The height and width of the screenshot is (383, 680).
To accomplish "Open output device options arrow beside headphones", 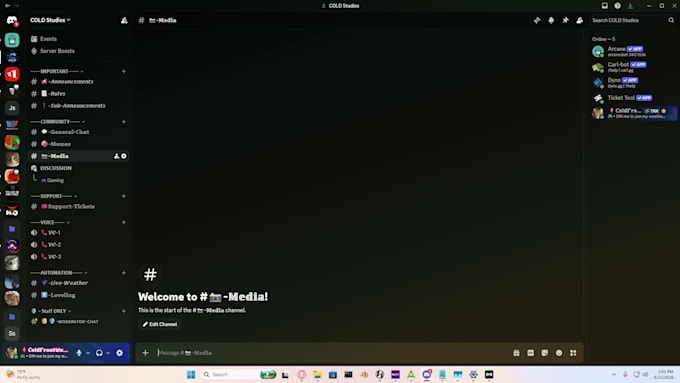I will tap(108, 353).
